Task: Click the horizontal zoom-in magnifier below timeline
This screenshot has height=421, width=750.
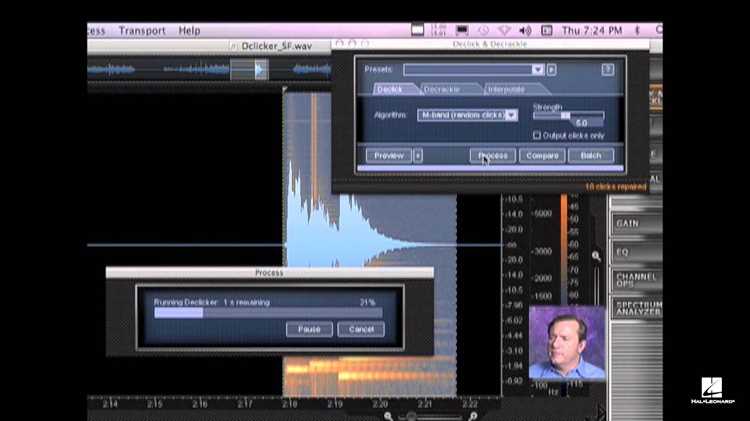Action: [x=473, y=416]
